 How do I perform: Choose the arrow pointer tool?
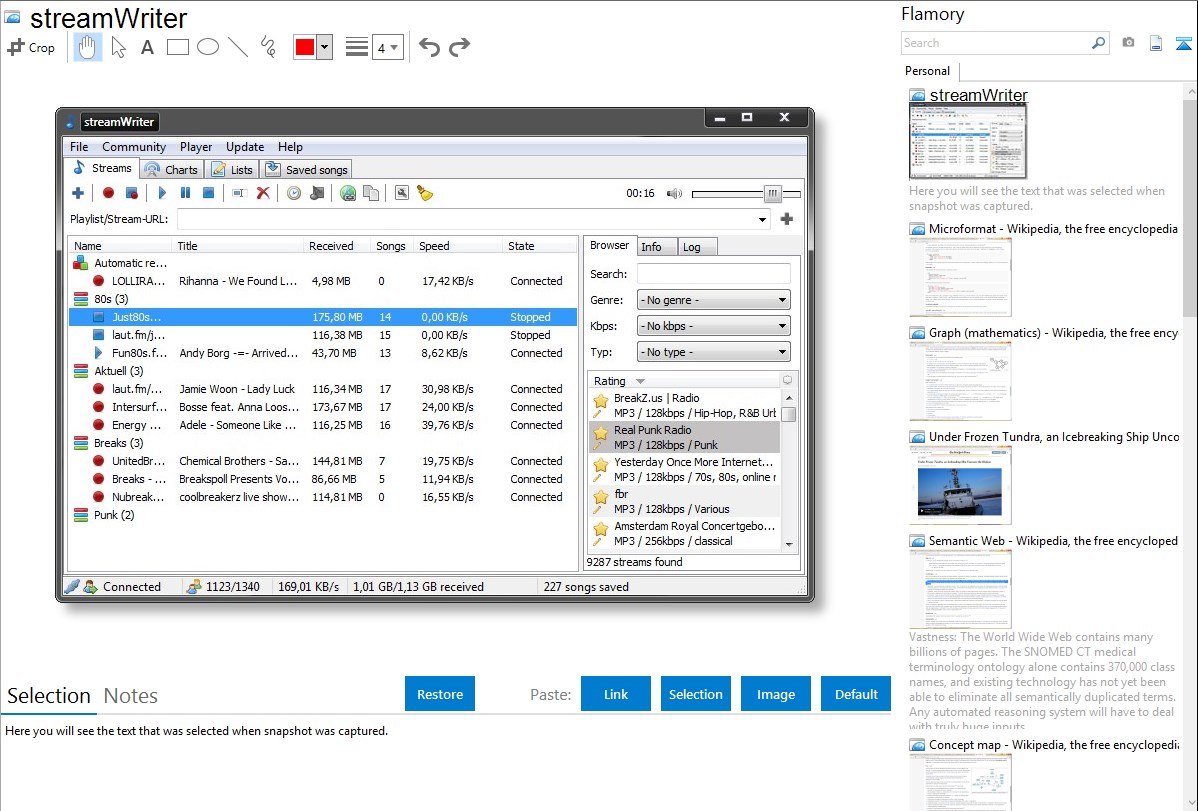click(118, 47)
